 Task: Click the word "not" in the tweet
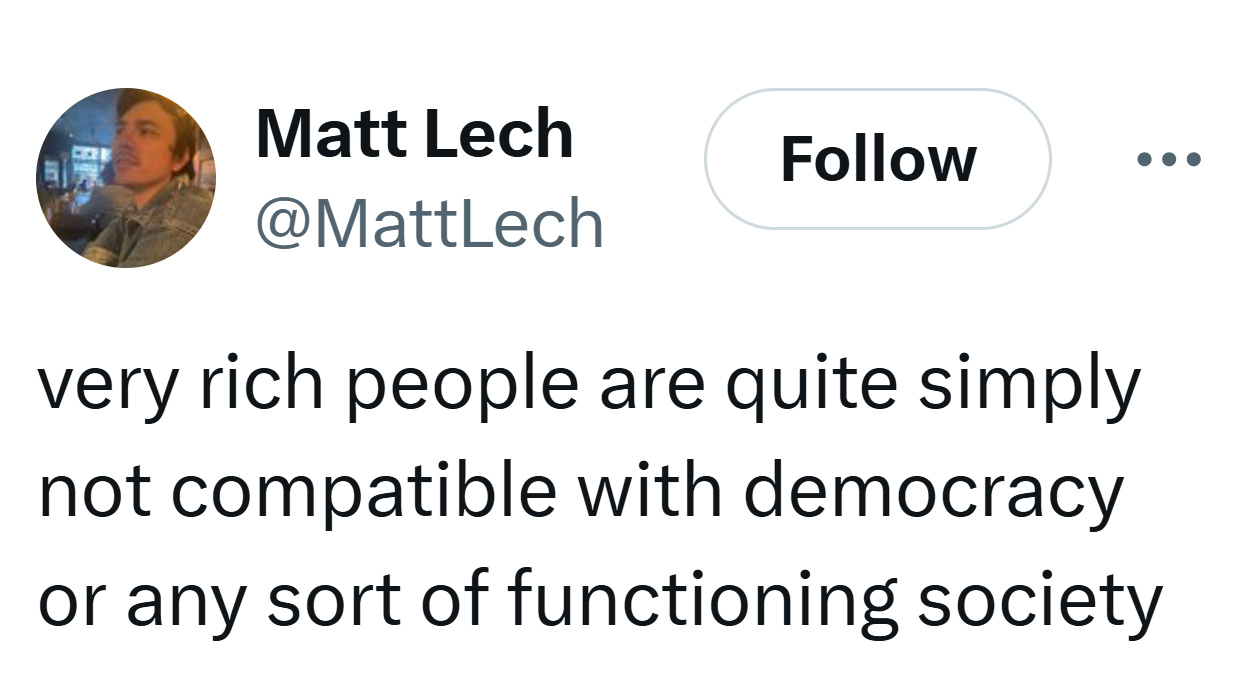pos(96,492)
